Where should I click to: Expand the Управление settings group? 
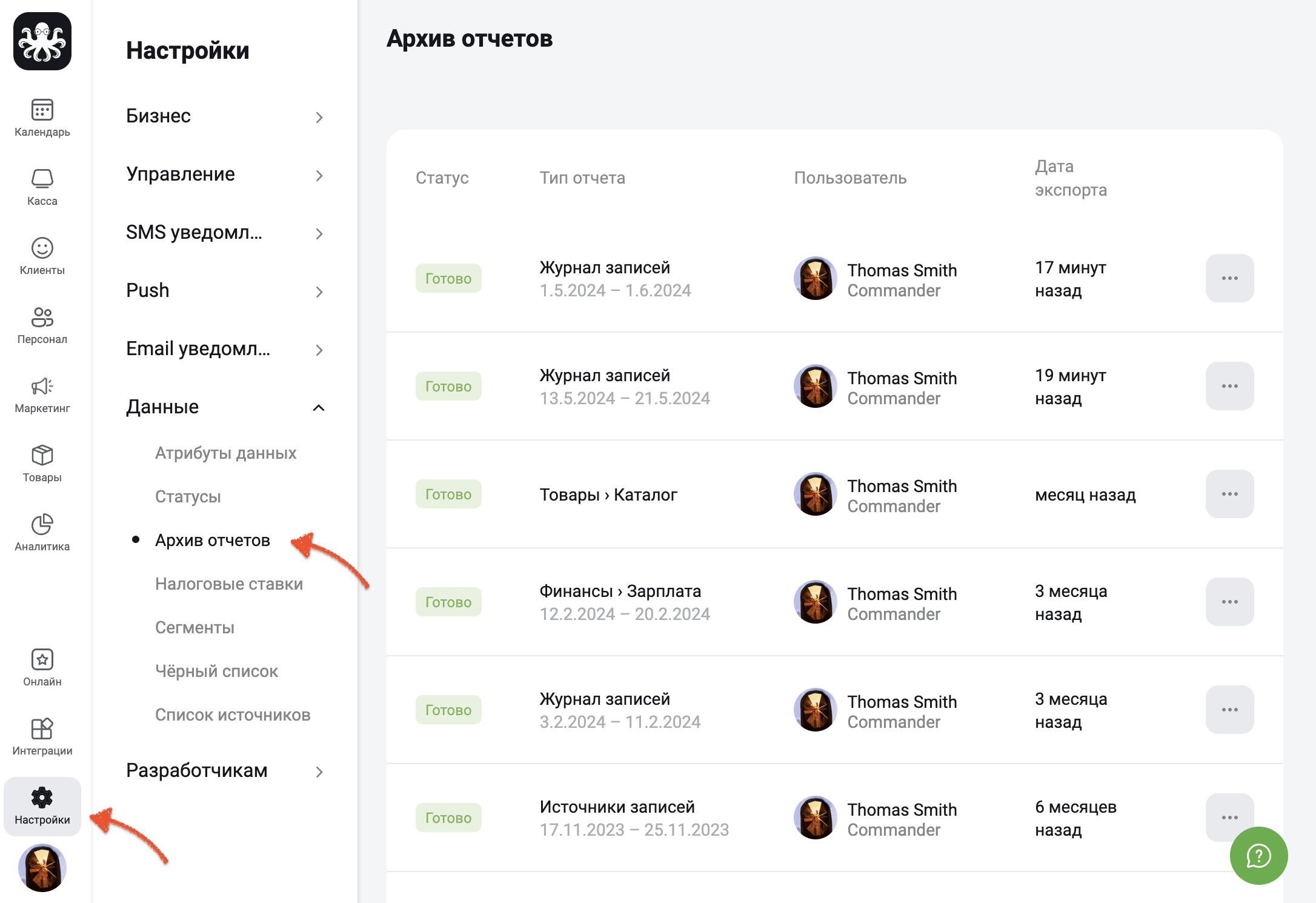225,175
